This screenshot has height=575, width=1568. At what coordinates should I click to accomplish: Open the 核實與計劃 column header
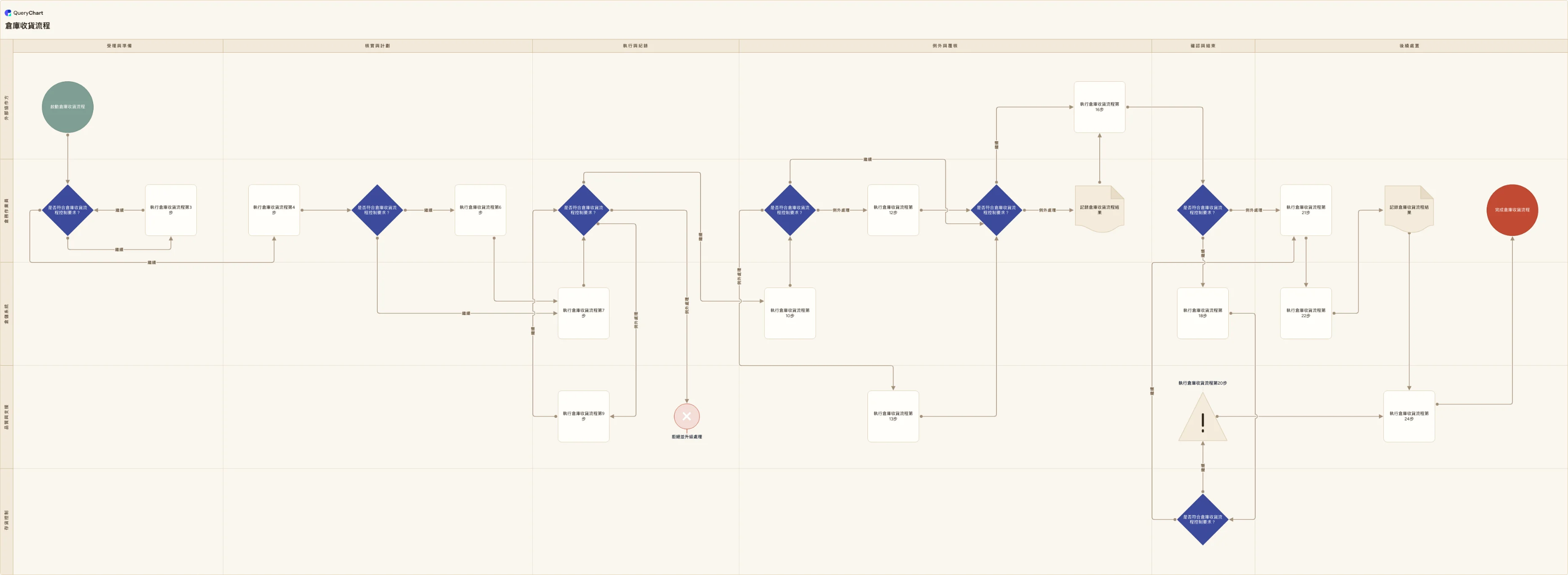[377, 45]
